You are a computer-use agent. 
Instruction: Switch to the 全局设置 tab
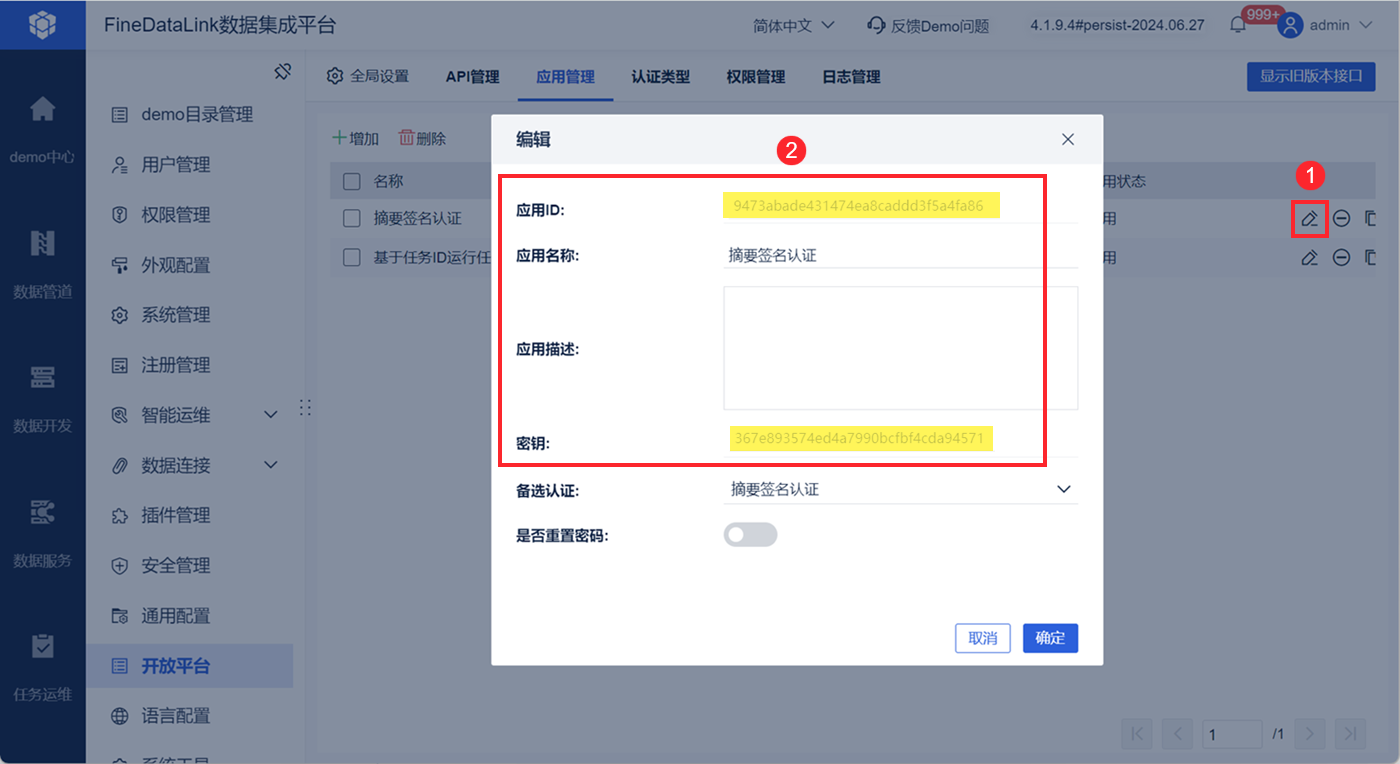[368, 77]
